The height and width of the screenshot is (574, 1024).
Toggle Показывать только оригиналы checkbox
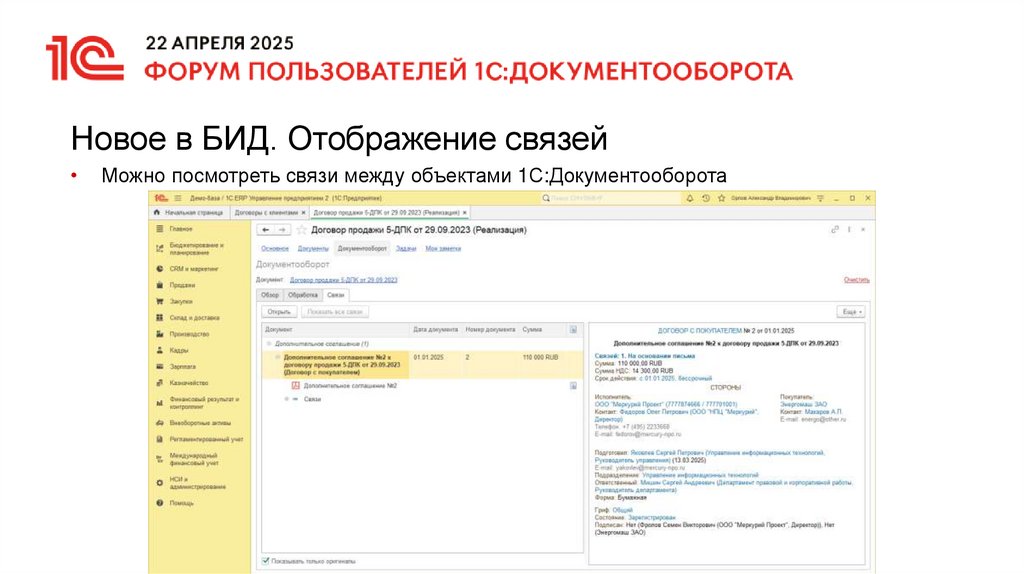pyautogui.click(x=266, y=561)
